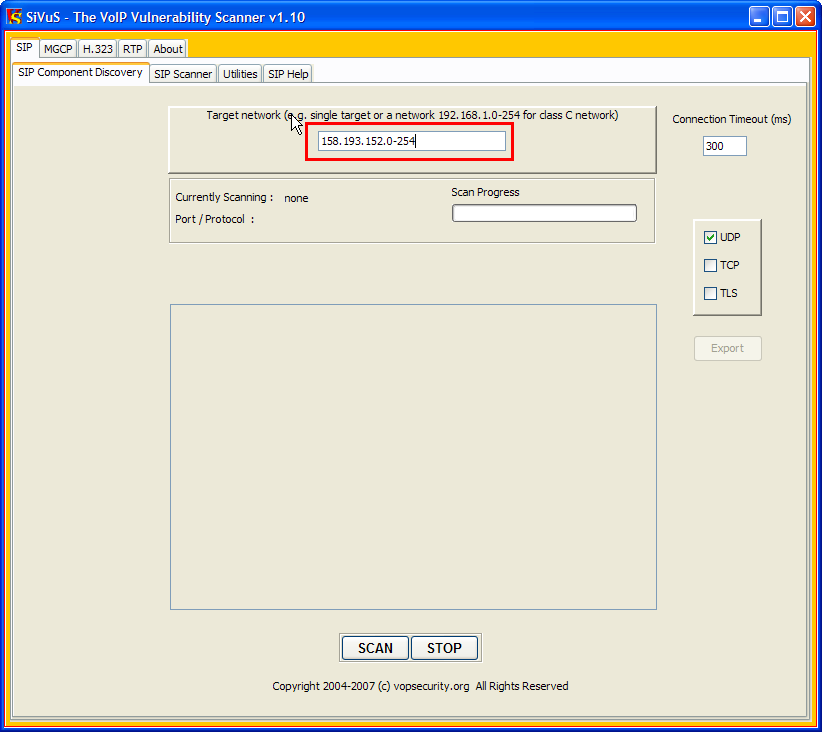822x732 pixels.
Task: Open the SIP Scanner tab
Action: (183, 74)
